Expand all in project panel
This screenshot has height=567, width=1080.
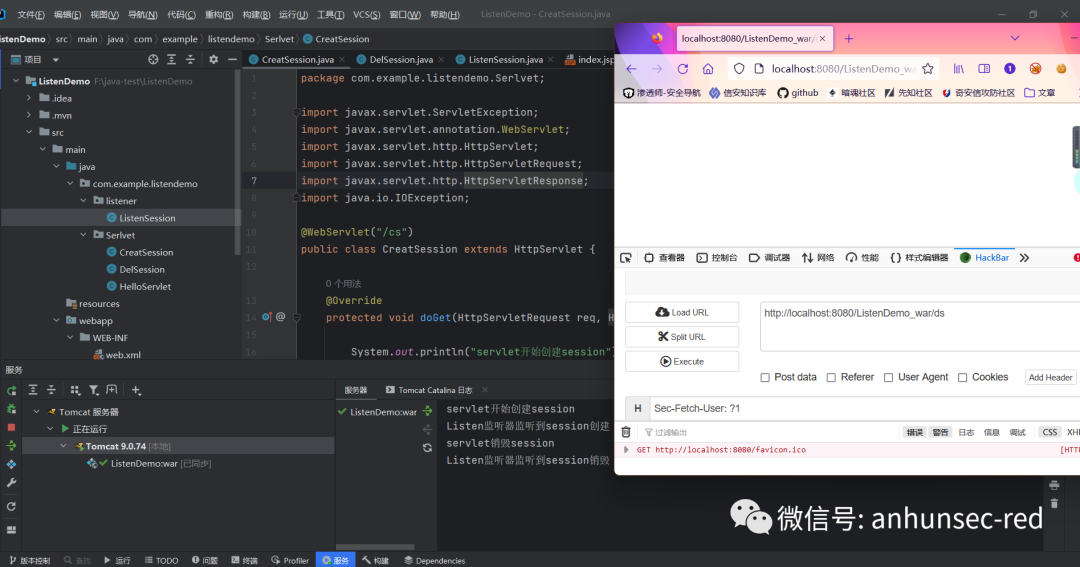[172, 59]
